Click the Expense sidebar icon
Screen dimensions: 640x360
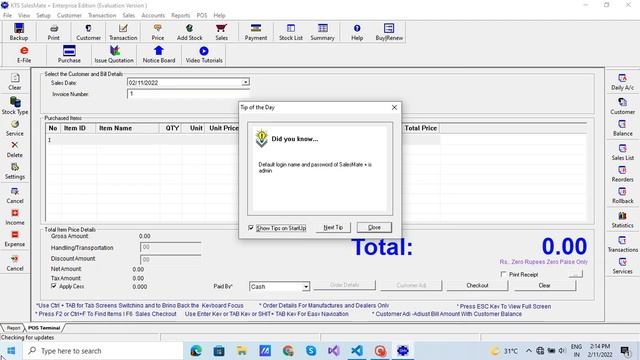click(15, 239)
